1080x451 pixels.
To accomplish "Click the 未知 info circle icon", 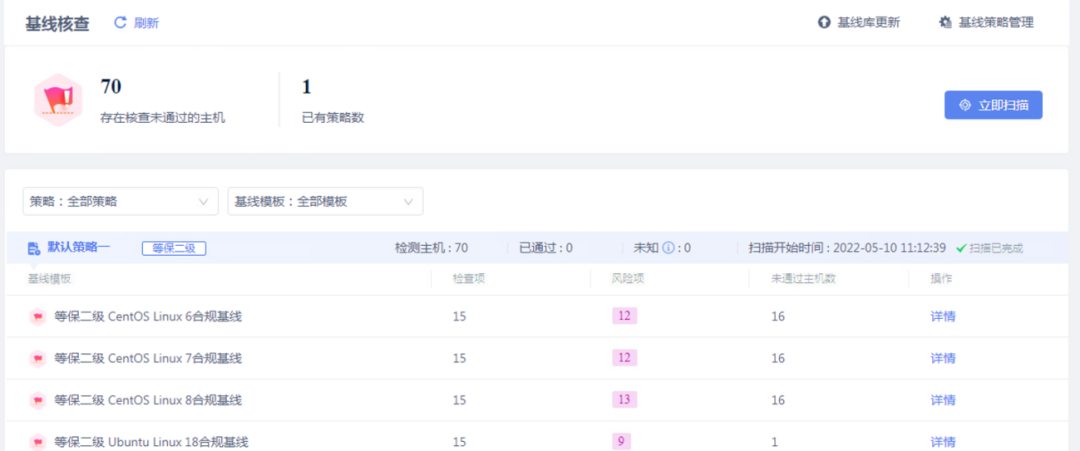I will (x=668, y=248).
